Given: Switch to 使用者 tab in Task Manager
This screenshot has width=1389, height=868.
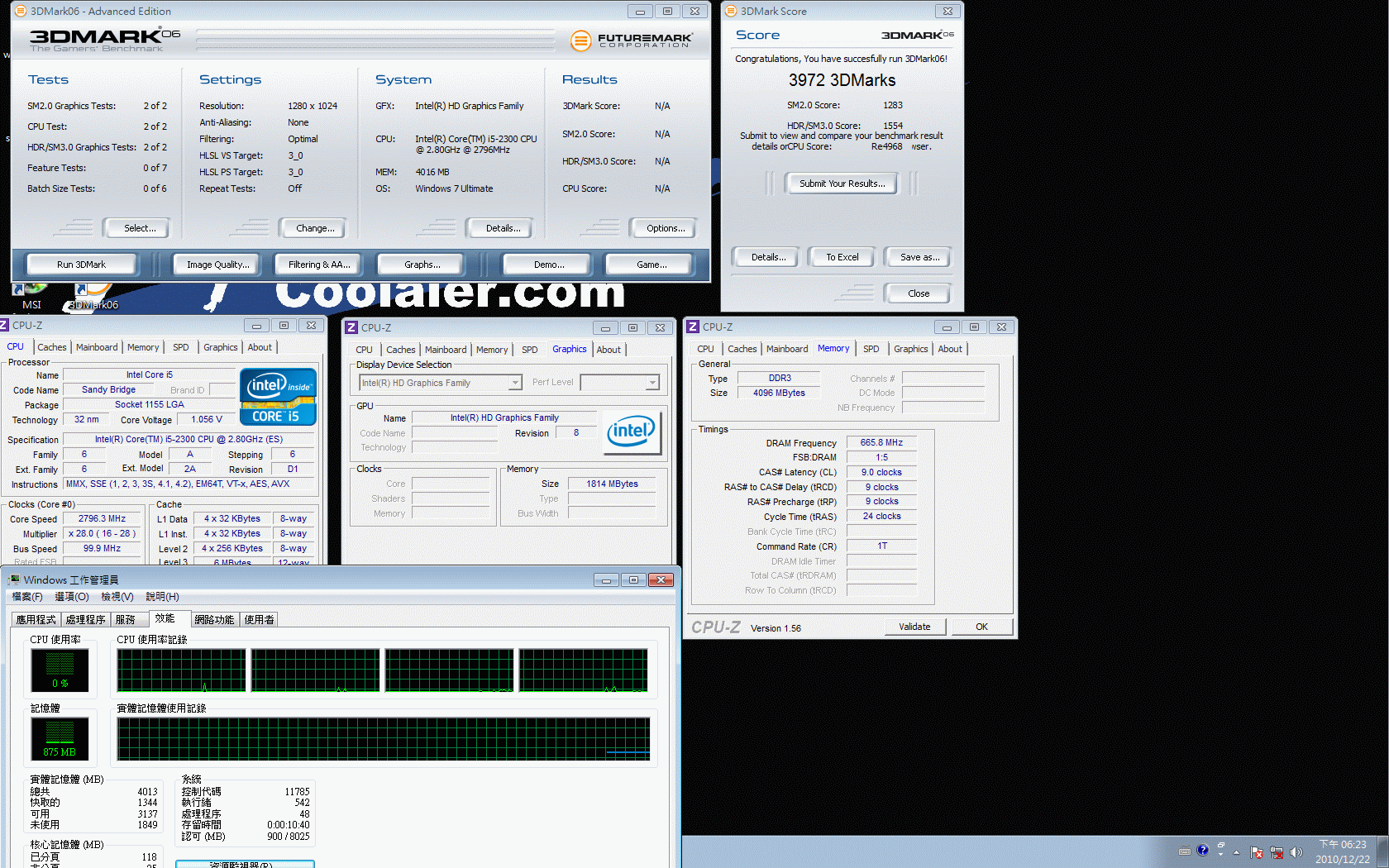Looking at the screenshot, I should pos(260,619).
